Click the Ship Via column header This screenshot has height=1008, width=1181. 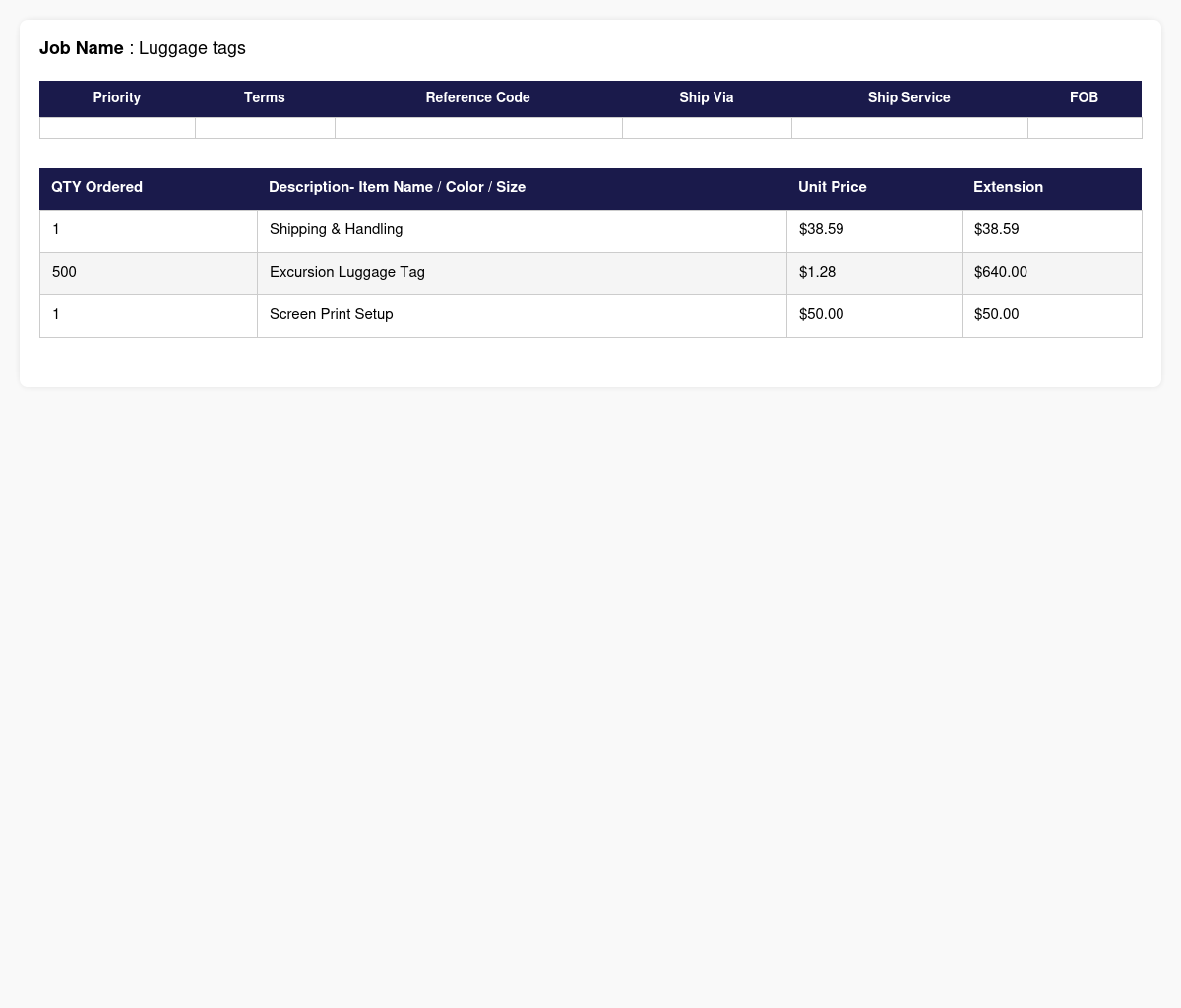pos(706,98)
